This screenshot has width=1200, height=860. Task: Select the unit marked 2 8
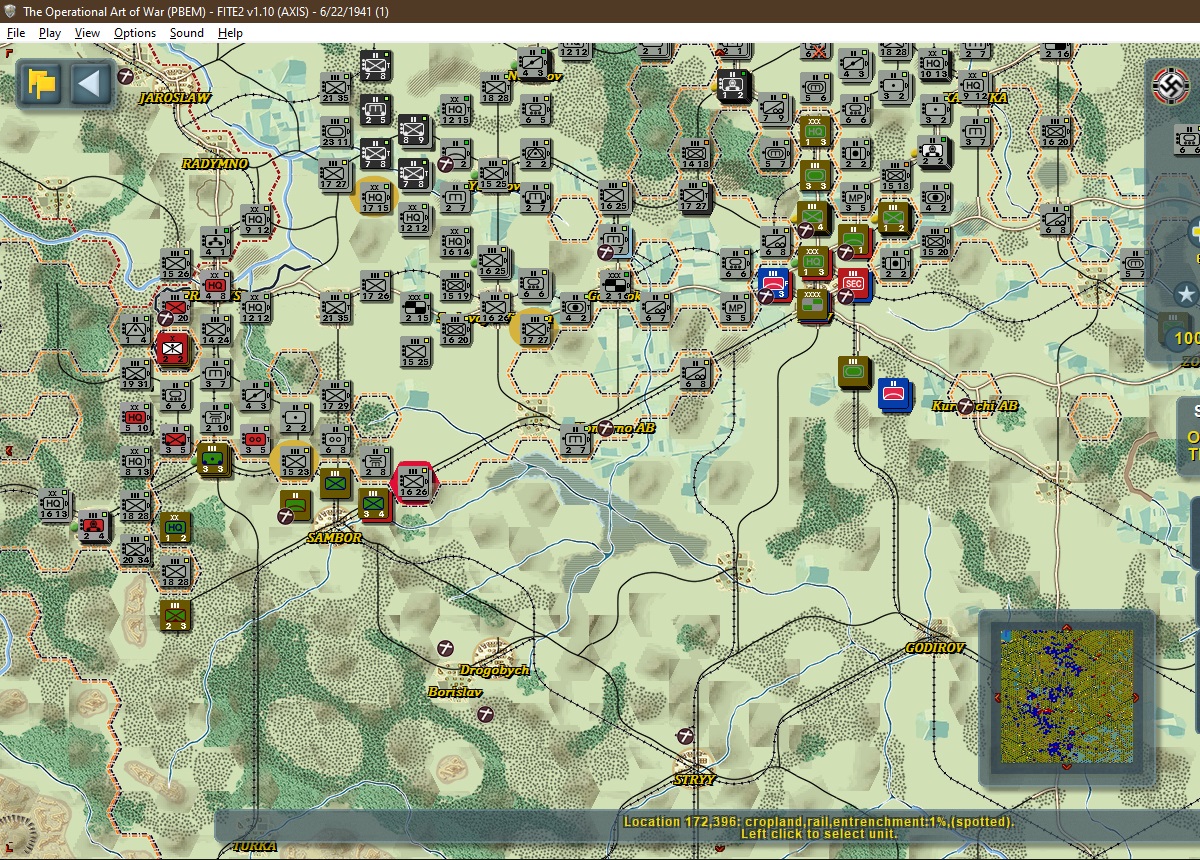[375, 461]
